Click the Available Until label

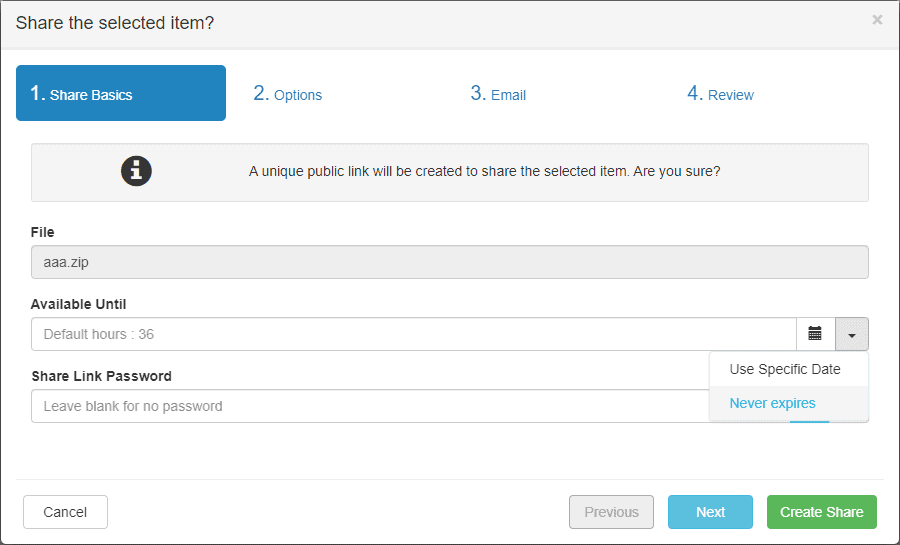click(79, 304)
